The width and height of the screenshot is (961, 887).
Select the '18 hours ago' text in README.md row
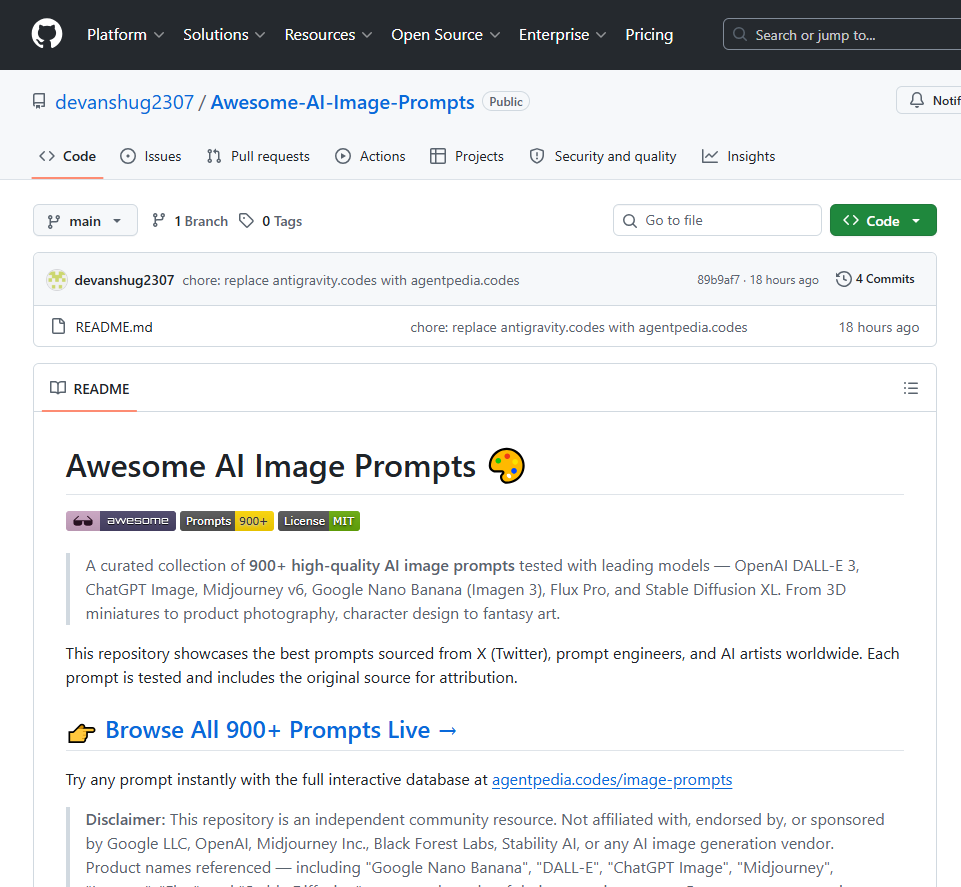879,327
